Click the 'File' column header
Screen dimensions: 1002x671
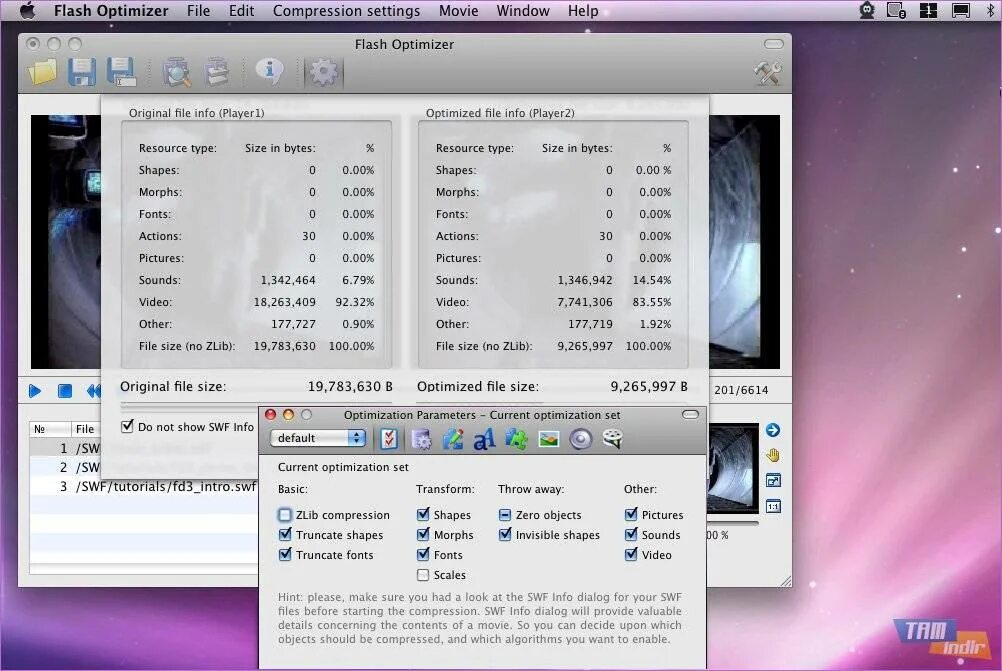tap(84, 429)
